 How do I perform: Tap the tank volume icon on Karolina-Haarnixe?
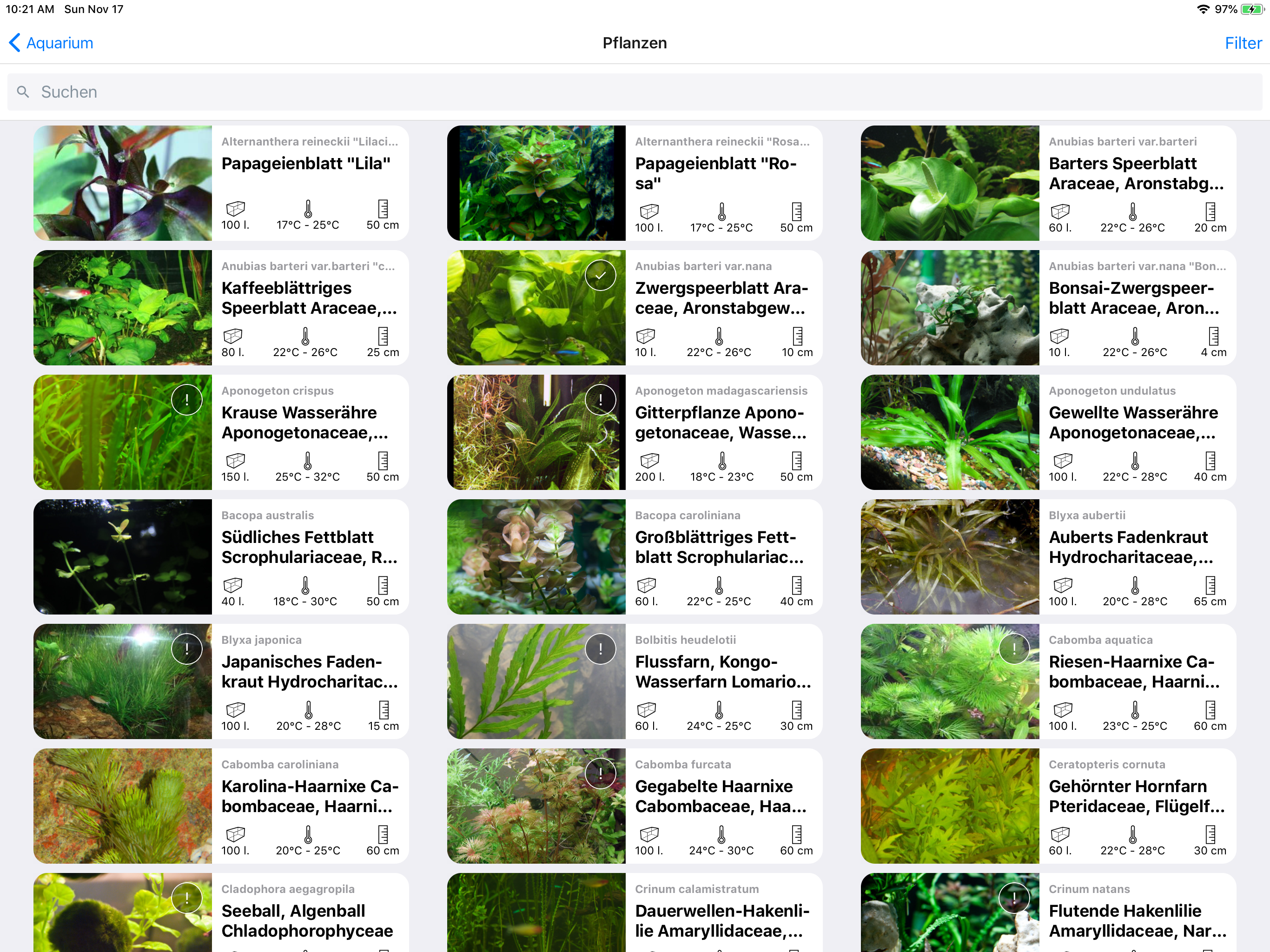tap(235, 834)
